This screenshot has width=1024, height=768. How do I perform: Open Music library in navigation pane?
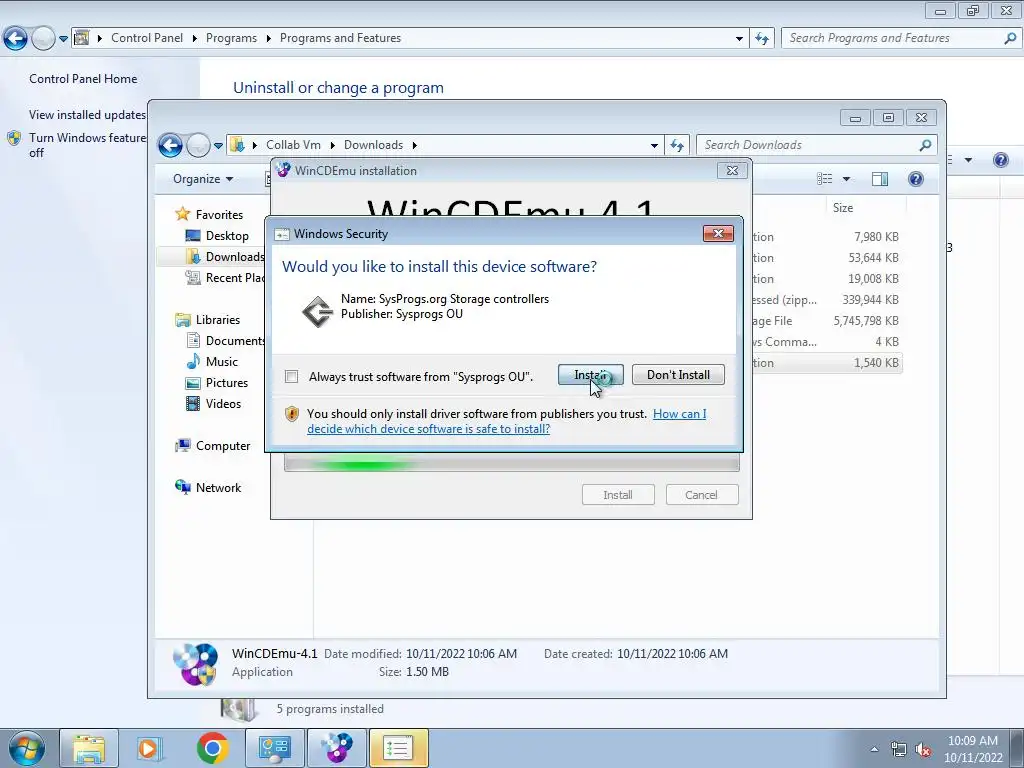click(x=221, y=362)
